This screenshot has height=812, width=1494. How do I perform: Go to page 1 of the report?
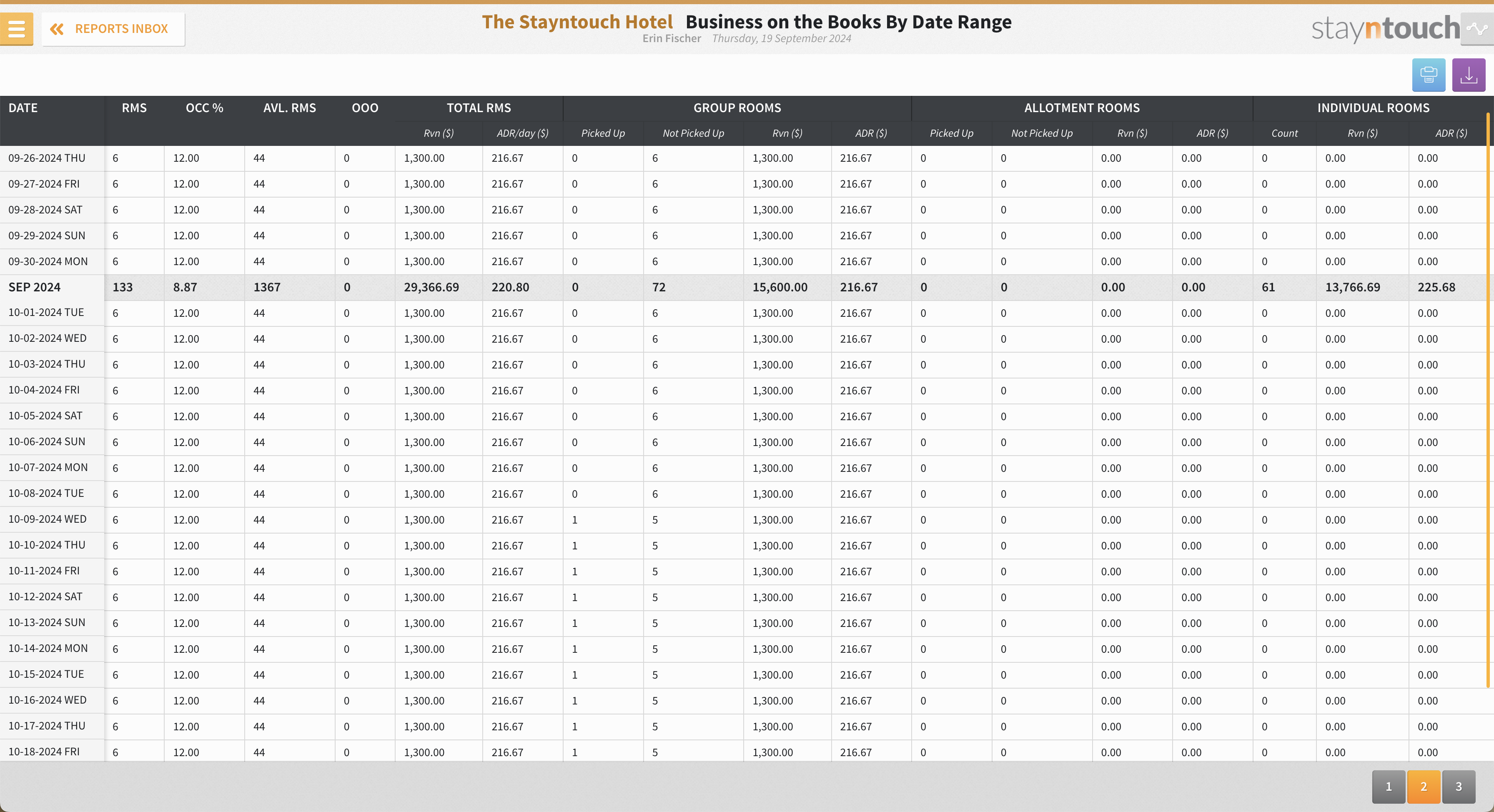coord(1389,787)
